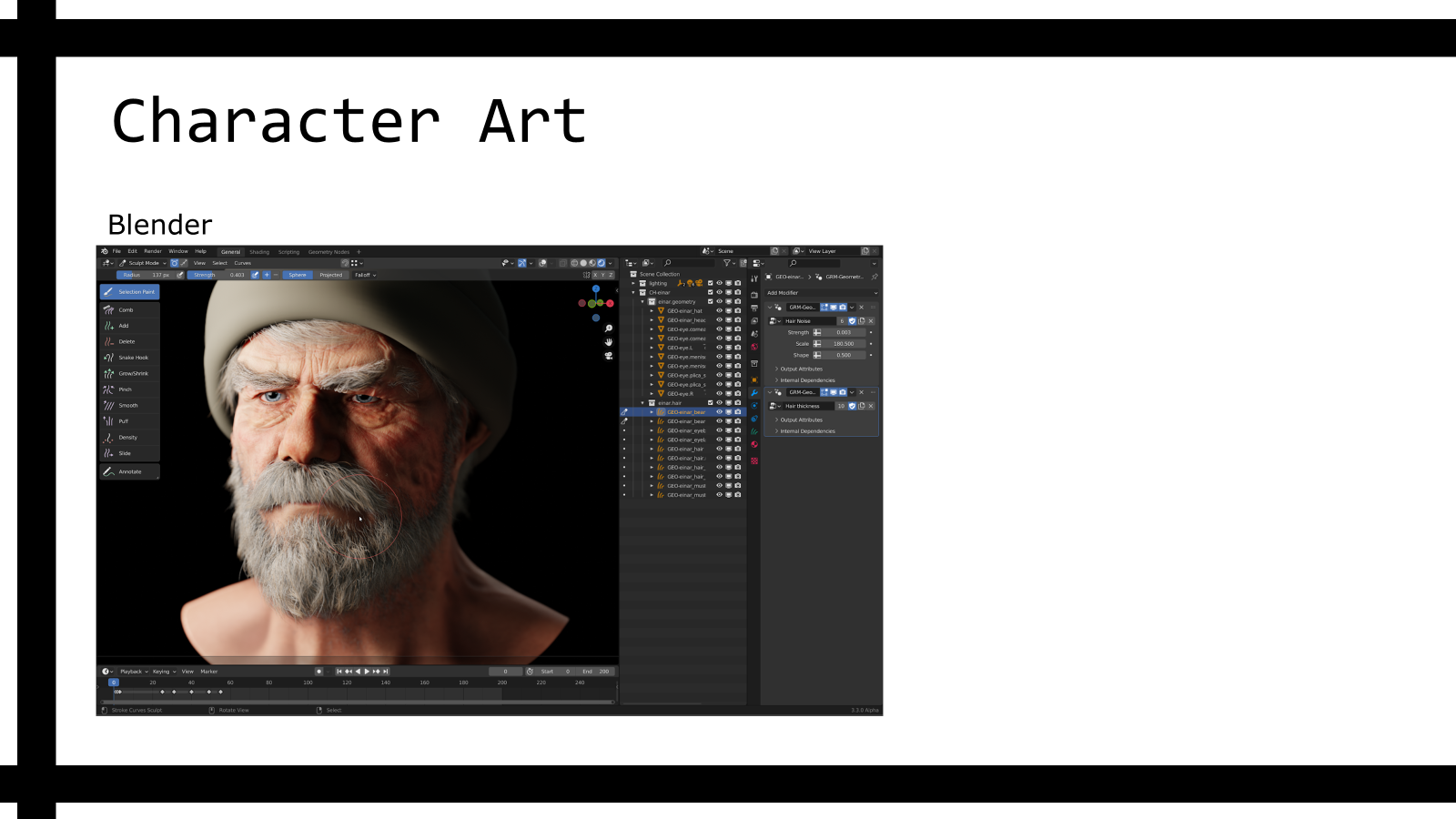The height and width of the screenshot is (819, 1456).
Task: Click the blue current frame marker 0
Action: (x=114, y=682)
